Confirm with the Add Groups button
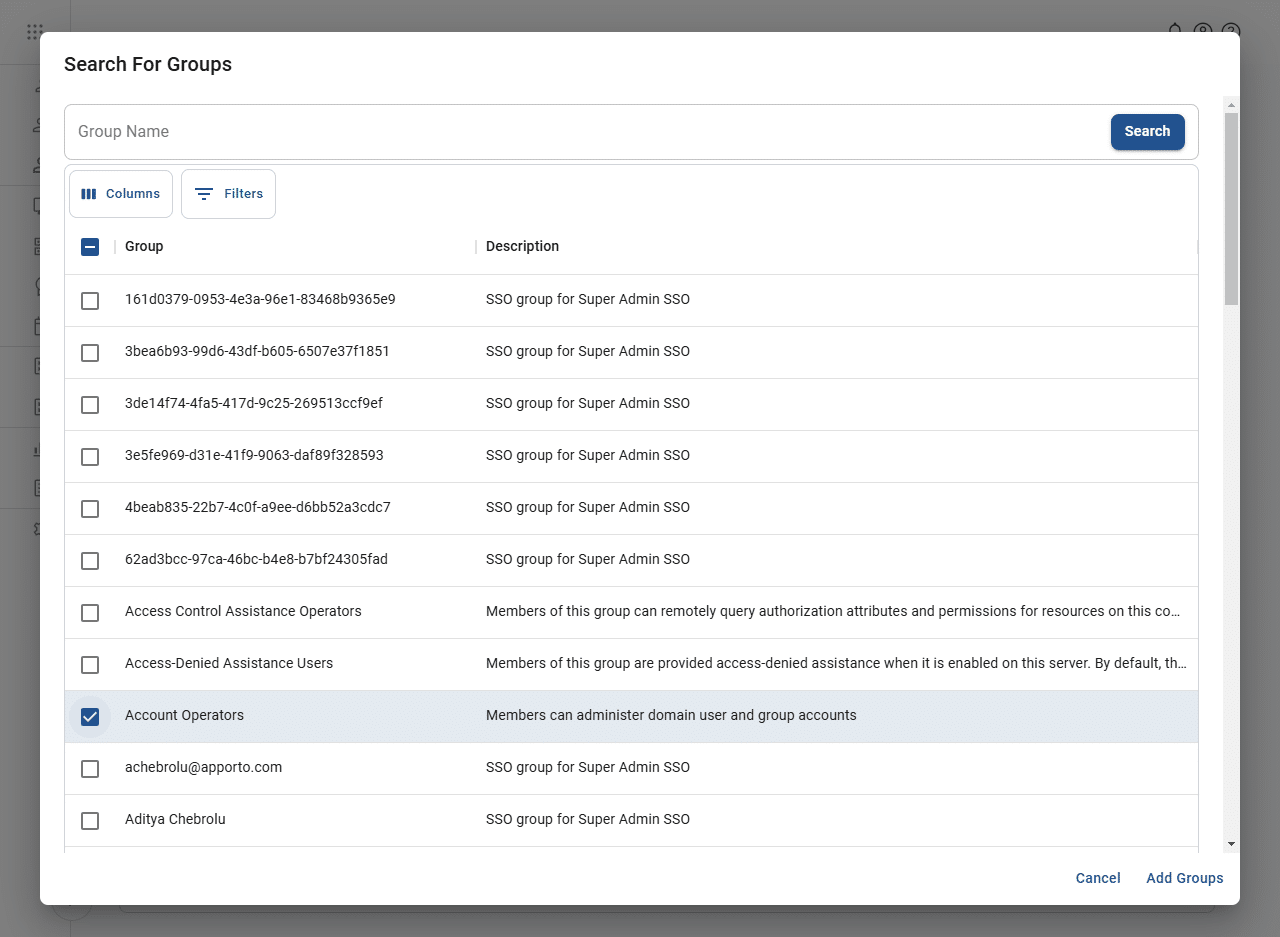 click(x=1184, y=878)
